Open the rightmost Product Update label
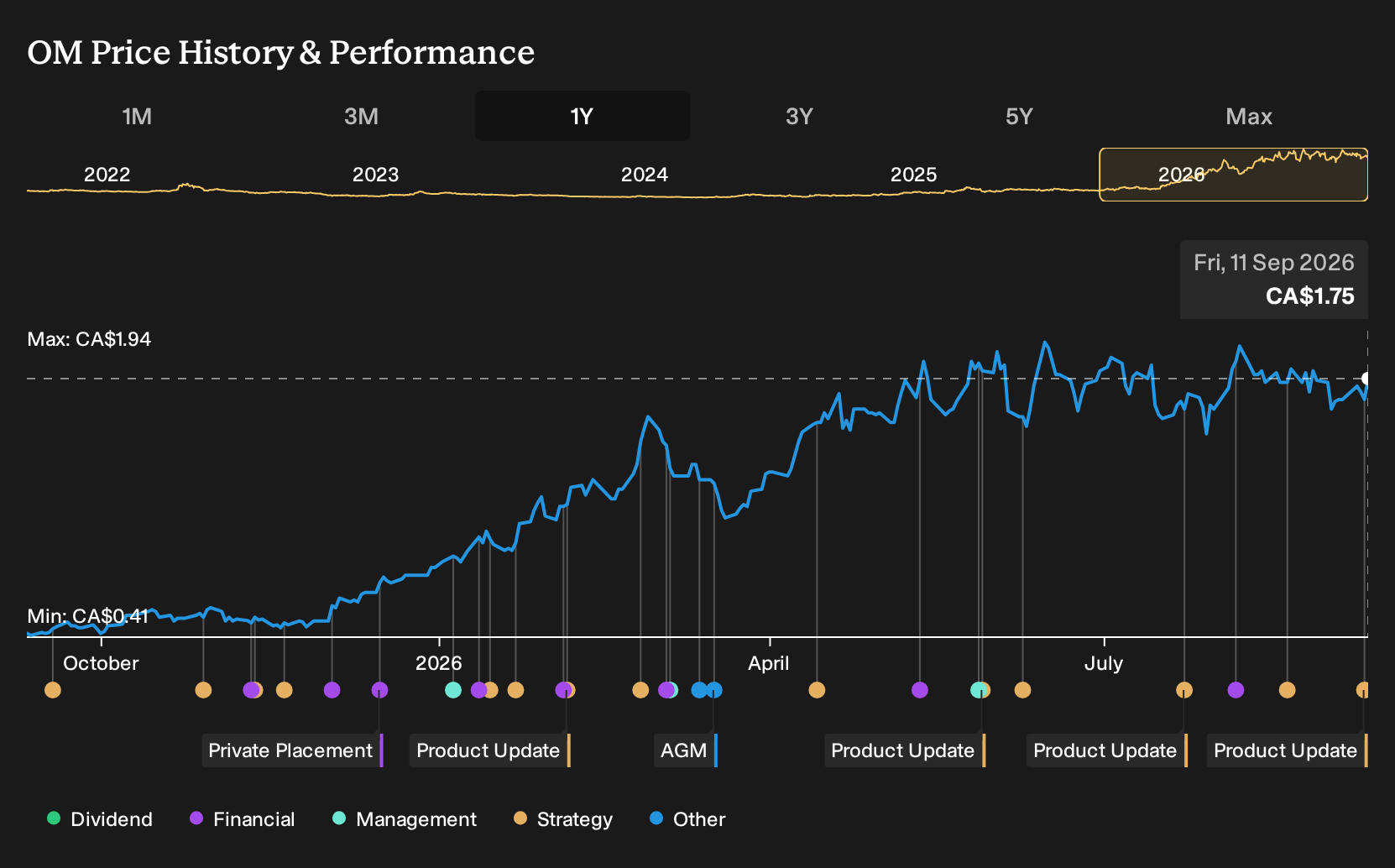This screenshot has width=1395, height=868. [1288, 750]
